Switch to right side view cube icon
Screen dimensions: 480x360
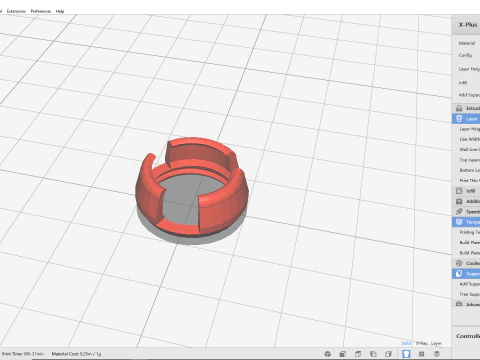click(388, 354)
